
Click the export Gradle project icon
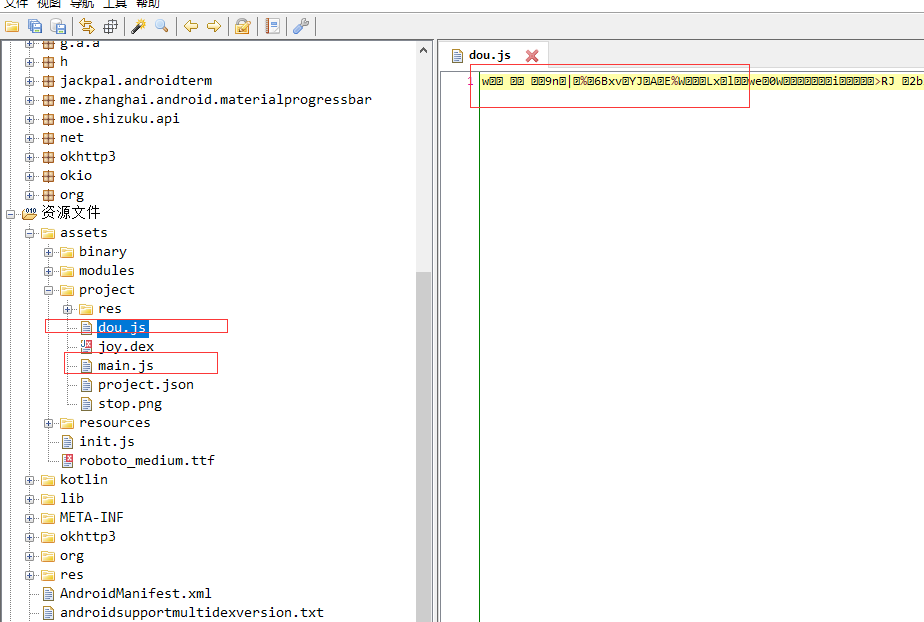pos(58,26)
